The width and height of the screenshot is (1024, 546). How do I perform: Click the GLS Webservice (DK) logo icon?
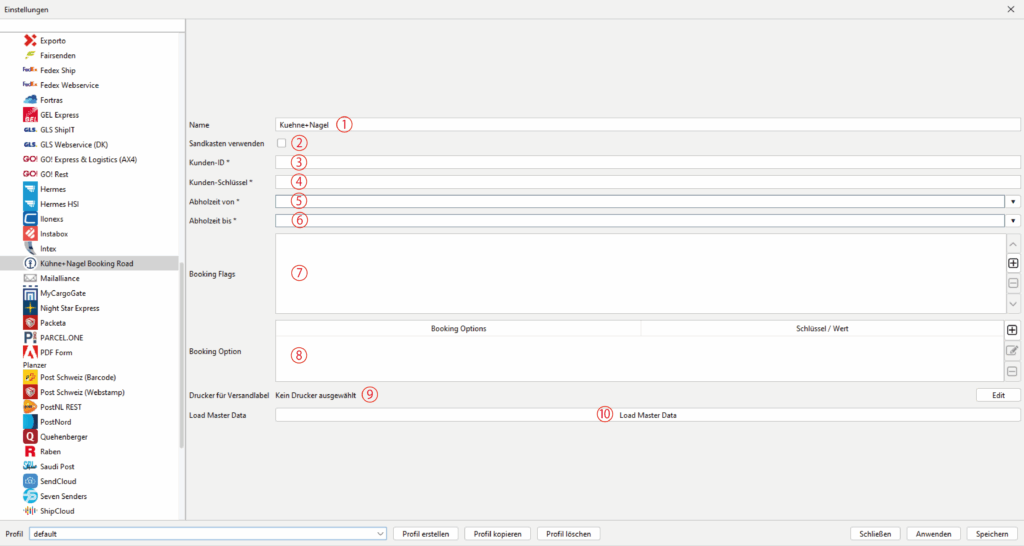point(30,144)
